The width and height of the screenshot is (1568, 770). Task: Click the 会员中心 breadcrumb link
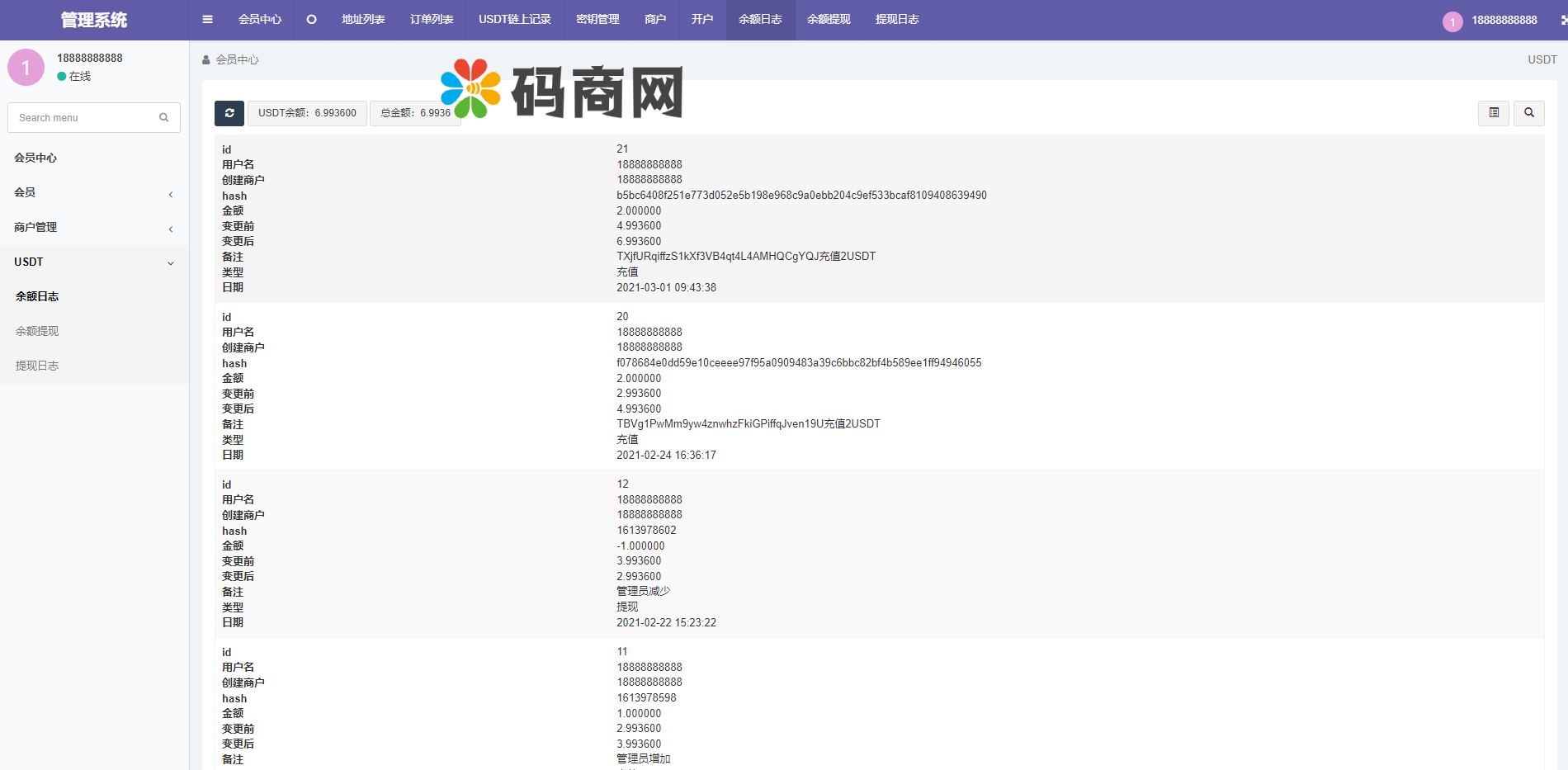point(237,60)
